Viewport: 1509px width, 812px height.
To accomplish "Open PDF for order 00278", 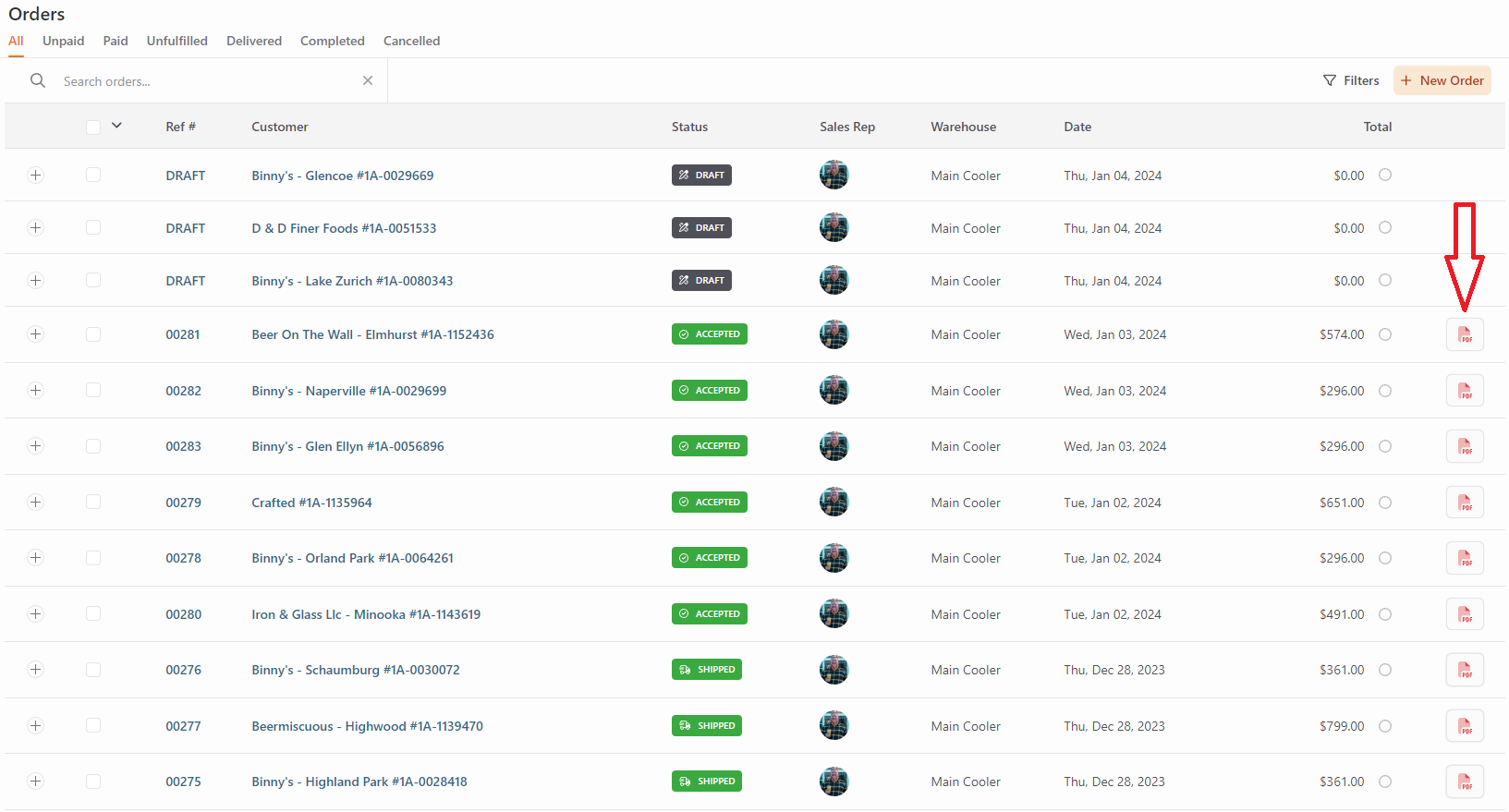I will [x=1465, y=558].
